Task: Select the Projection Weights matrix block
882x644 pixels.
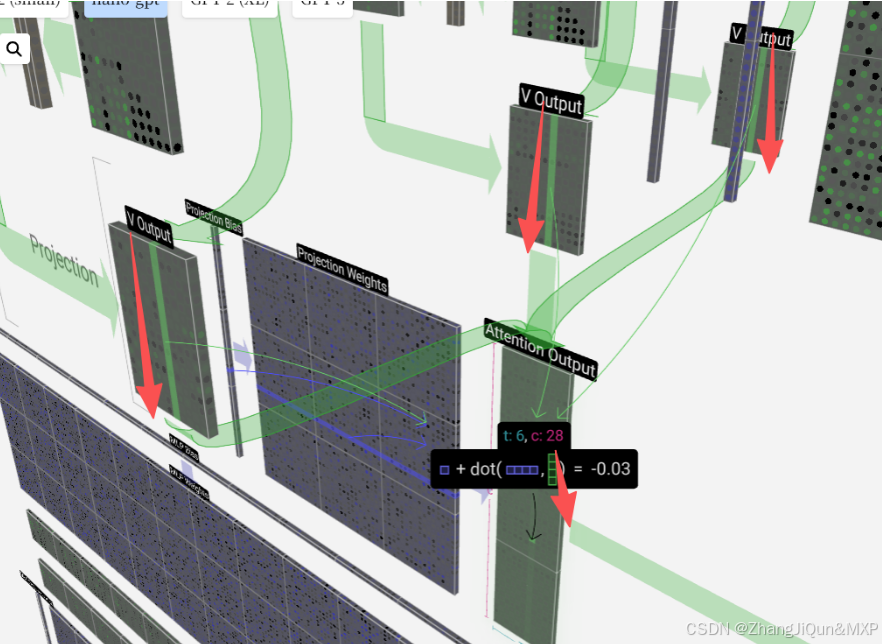Action: coord(354,416)
